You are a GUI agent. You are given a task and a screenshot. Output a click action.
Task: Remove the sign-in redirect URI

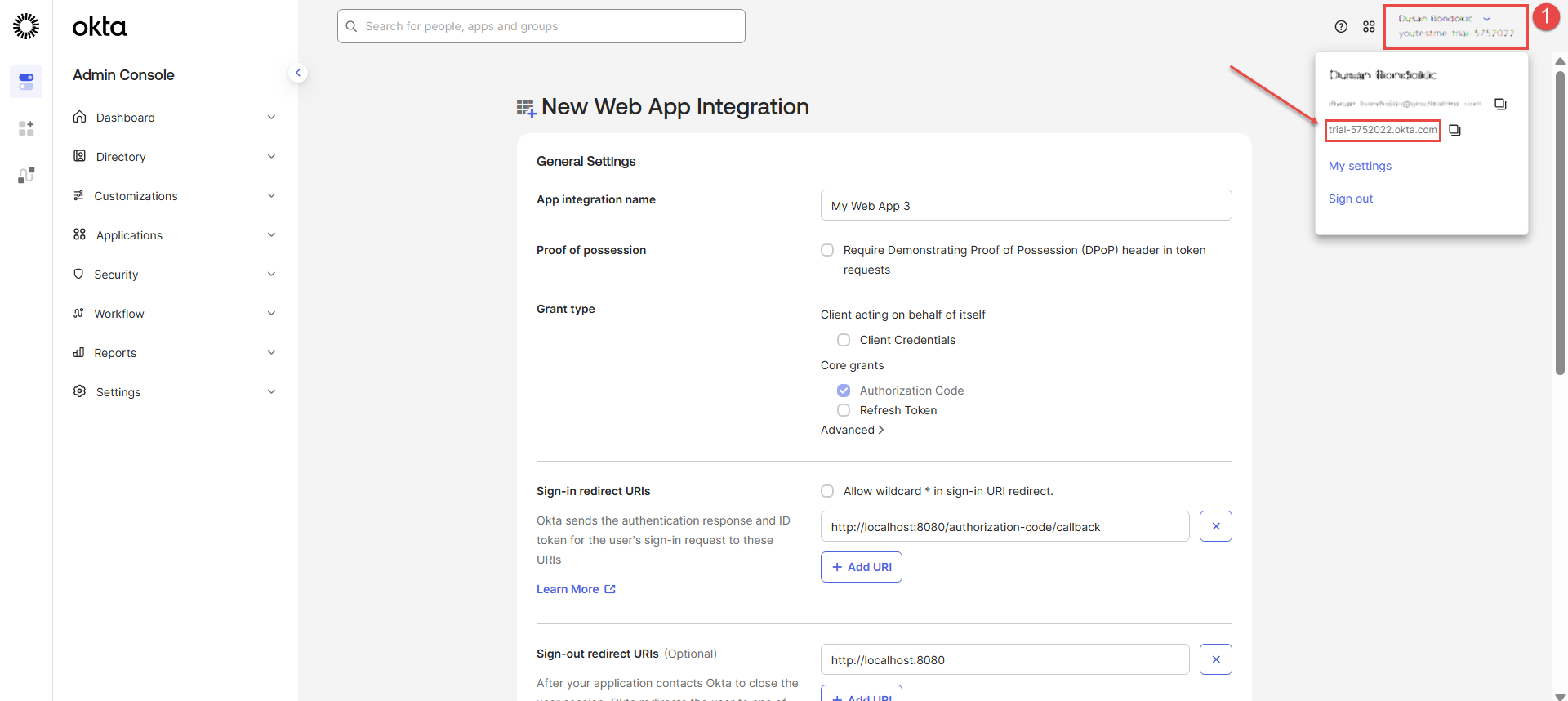pyautogui.click(x=1215, y=526)
